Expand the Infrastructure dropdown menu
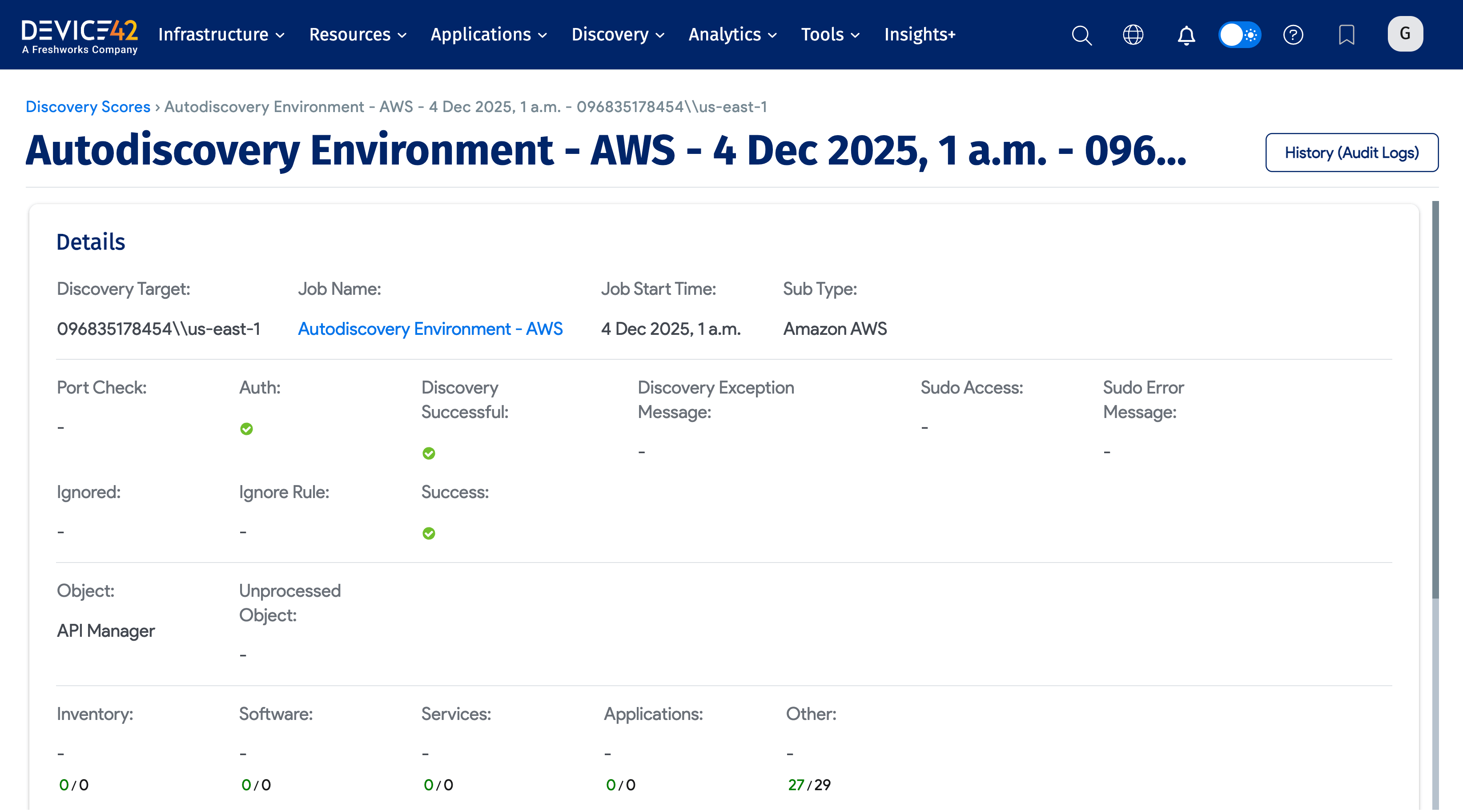The height and width of the screenshot is (812, 1463). [221, 35]
